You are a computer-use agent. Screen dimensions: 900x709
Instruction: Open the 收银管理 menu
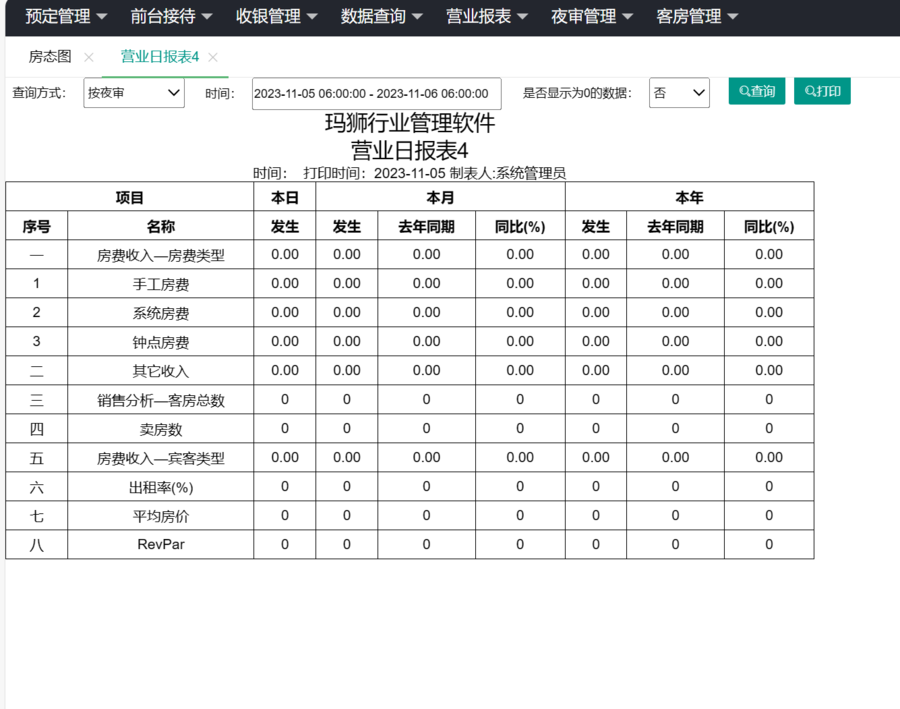click(276, 16)
